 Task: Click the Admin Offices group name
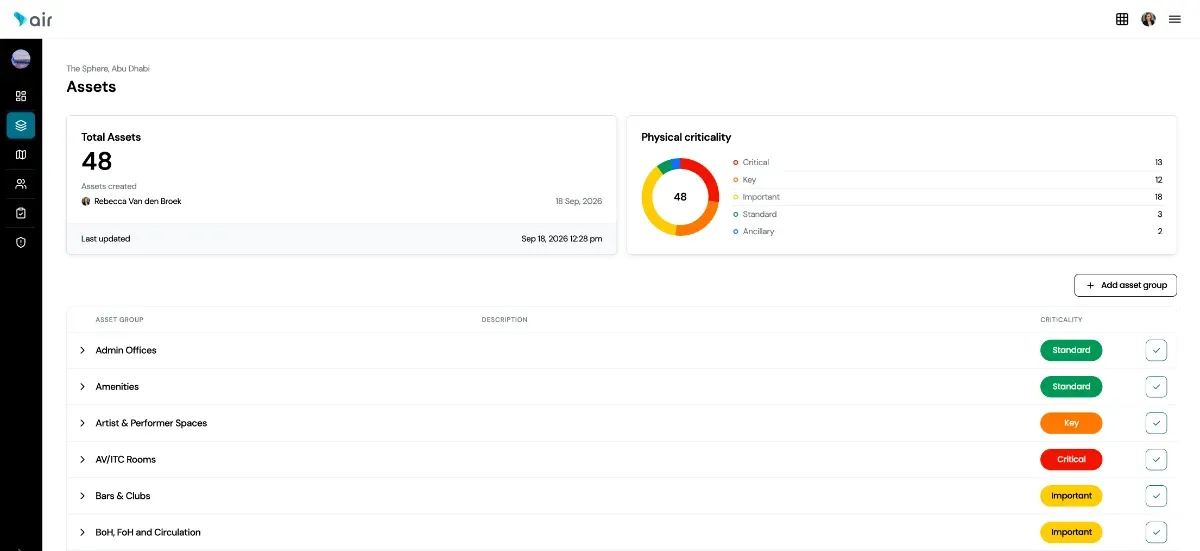pyautogui.click(x=126, y=351)
